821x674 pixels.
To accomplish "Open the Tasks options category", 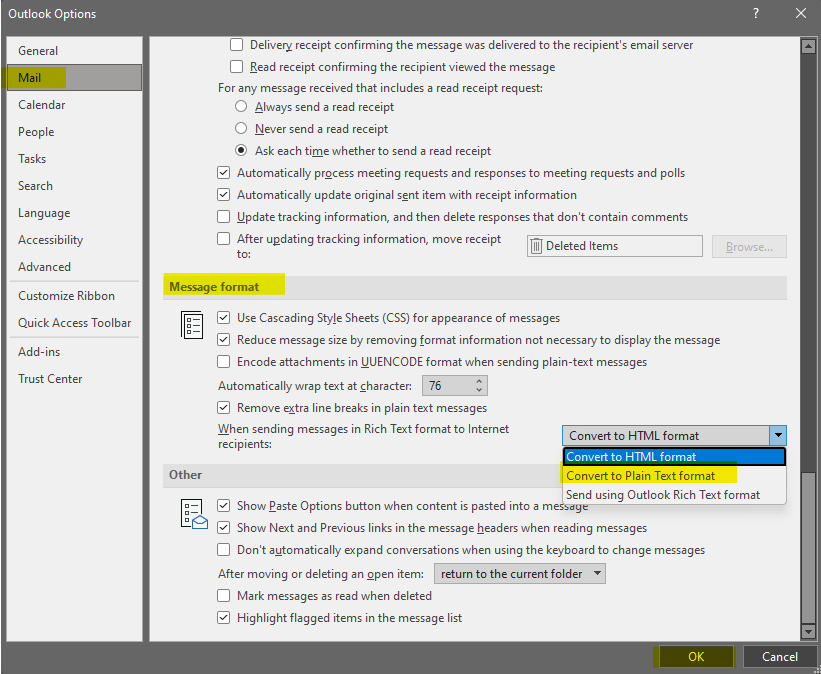I will point(74,159).
